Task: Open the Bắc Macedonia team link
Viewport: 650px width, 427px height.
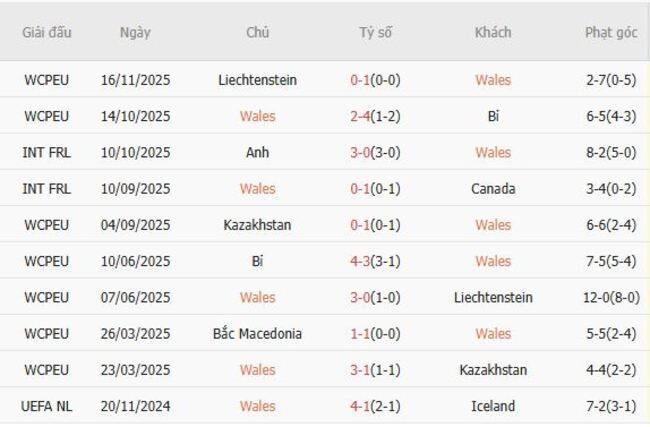Action: pyautogui.click(x=257, y=334)
